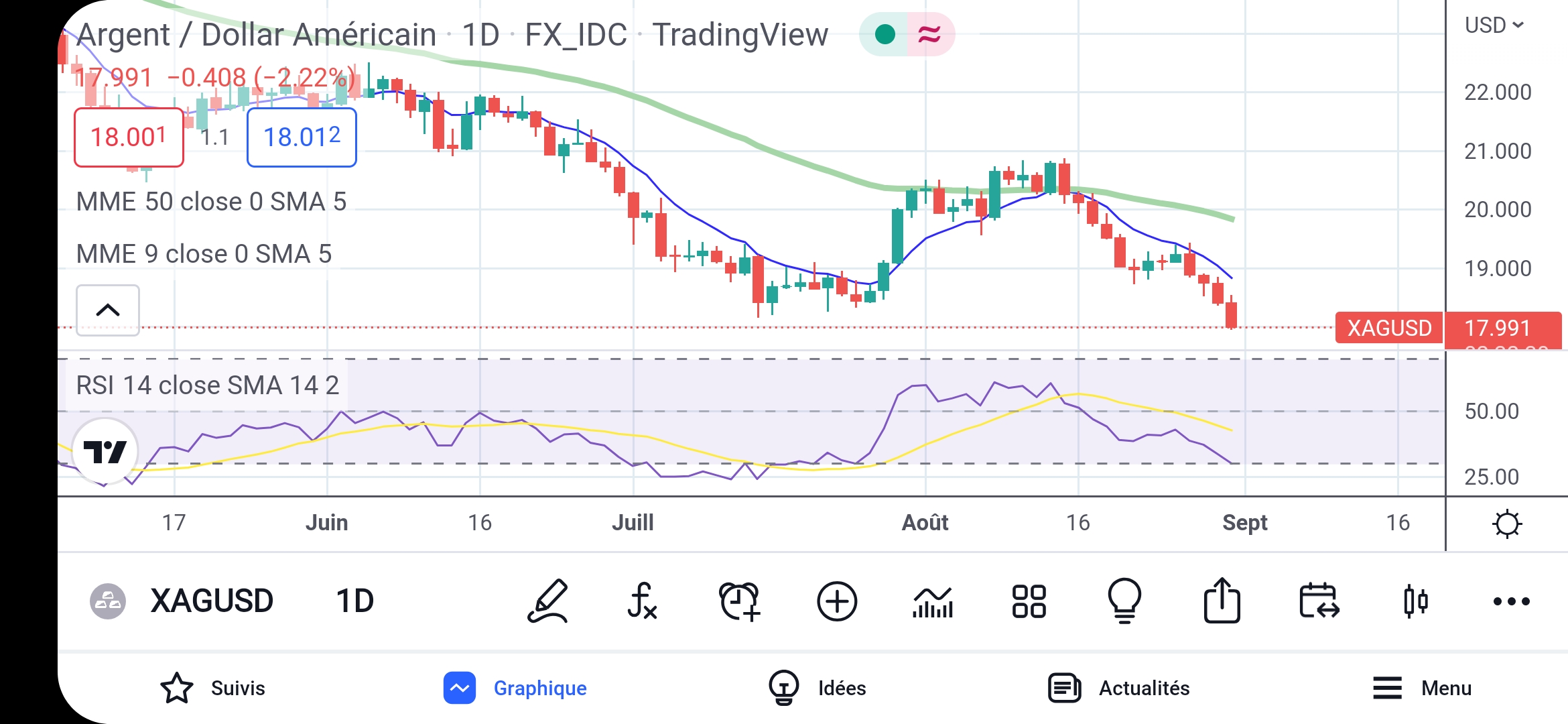Screen dimensions: 1568x724
Task: Tap the red 18.001 sell button
Action: (129, 137)
